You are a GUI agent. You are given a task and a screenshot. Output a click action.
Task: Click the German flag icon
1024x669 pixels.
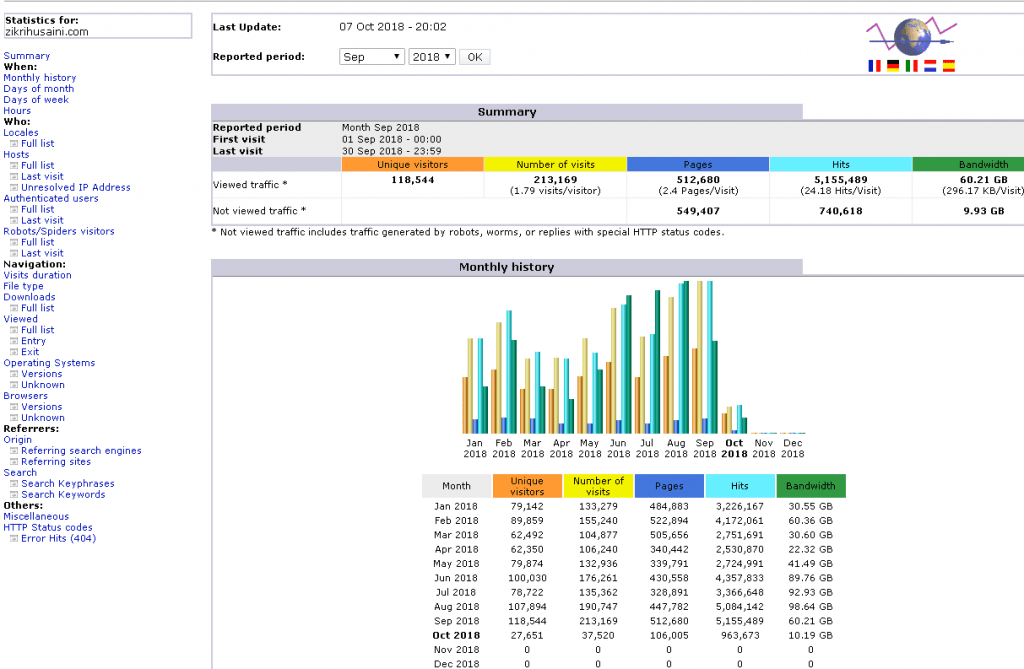893,66
